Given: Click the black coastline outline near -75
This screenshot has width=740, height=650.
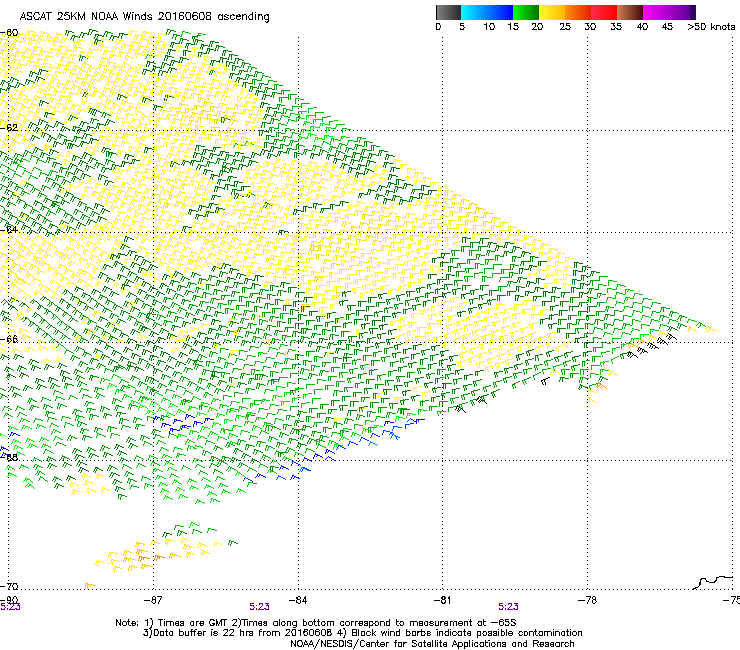Looking at the screenshot, I should point(714,582).
